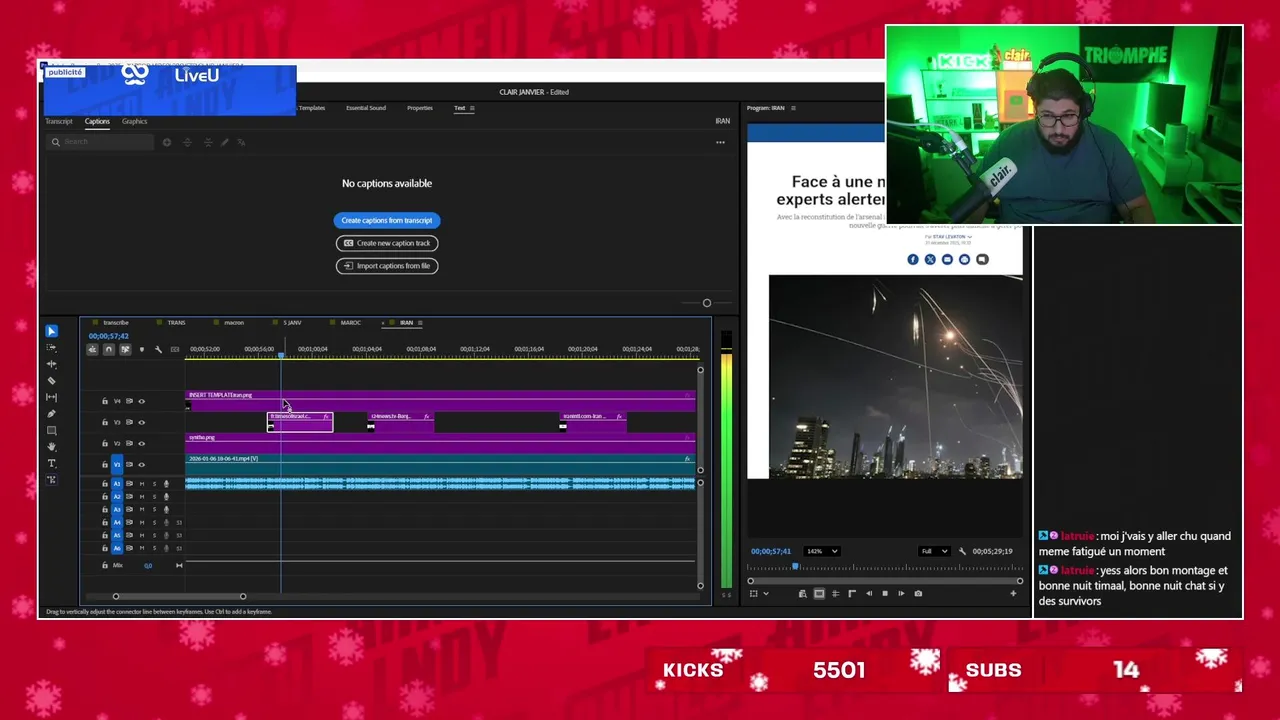Mute audio track A1

pos(142,484)
